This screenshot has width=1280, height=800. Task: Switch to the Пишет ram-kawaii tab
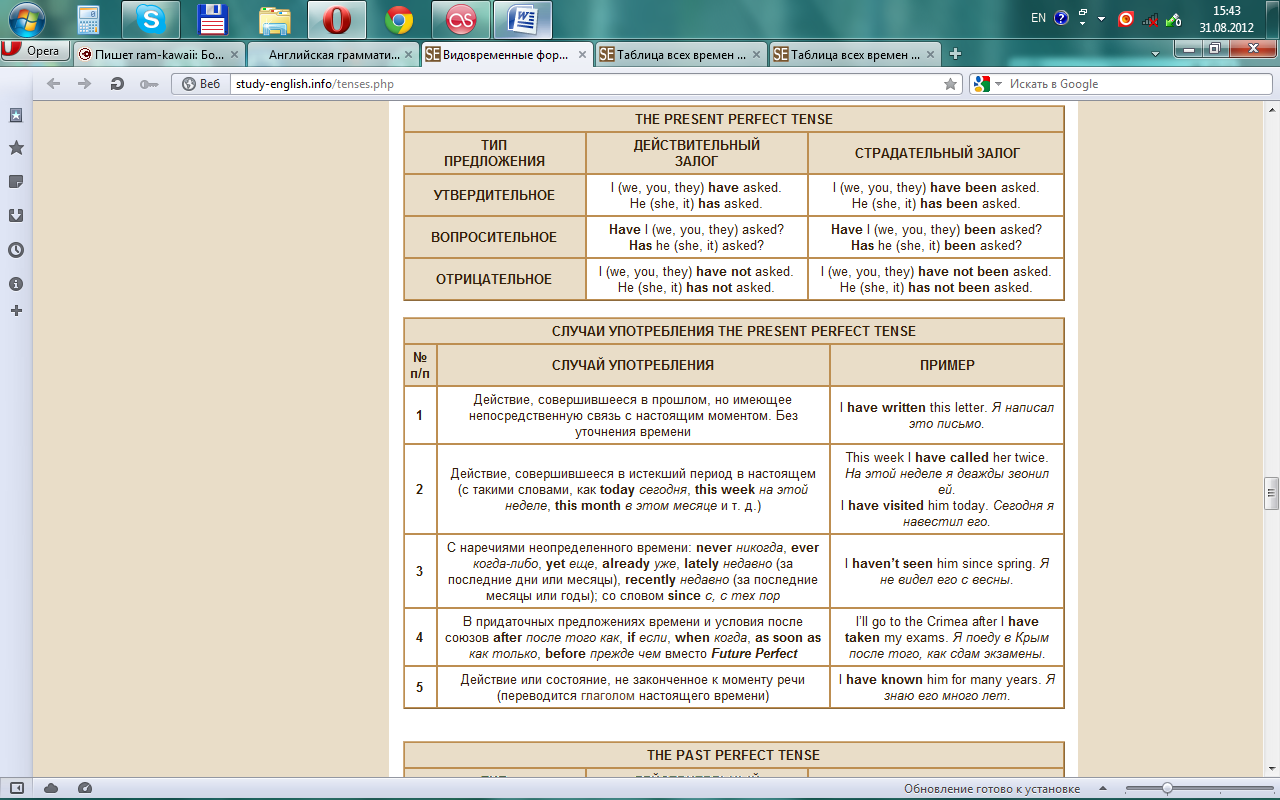(x=158, y=55)
